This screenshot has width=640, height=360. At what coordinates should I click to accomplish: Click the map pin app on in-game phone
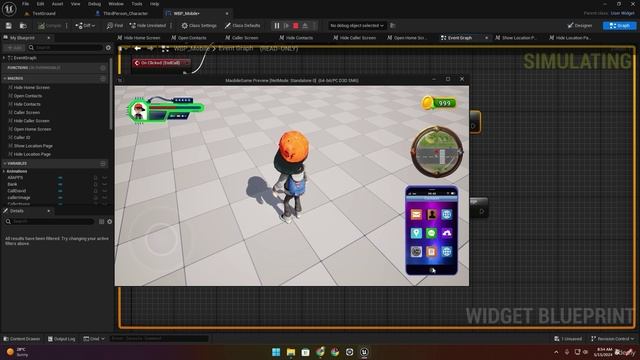click(416, 233)
